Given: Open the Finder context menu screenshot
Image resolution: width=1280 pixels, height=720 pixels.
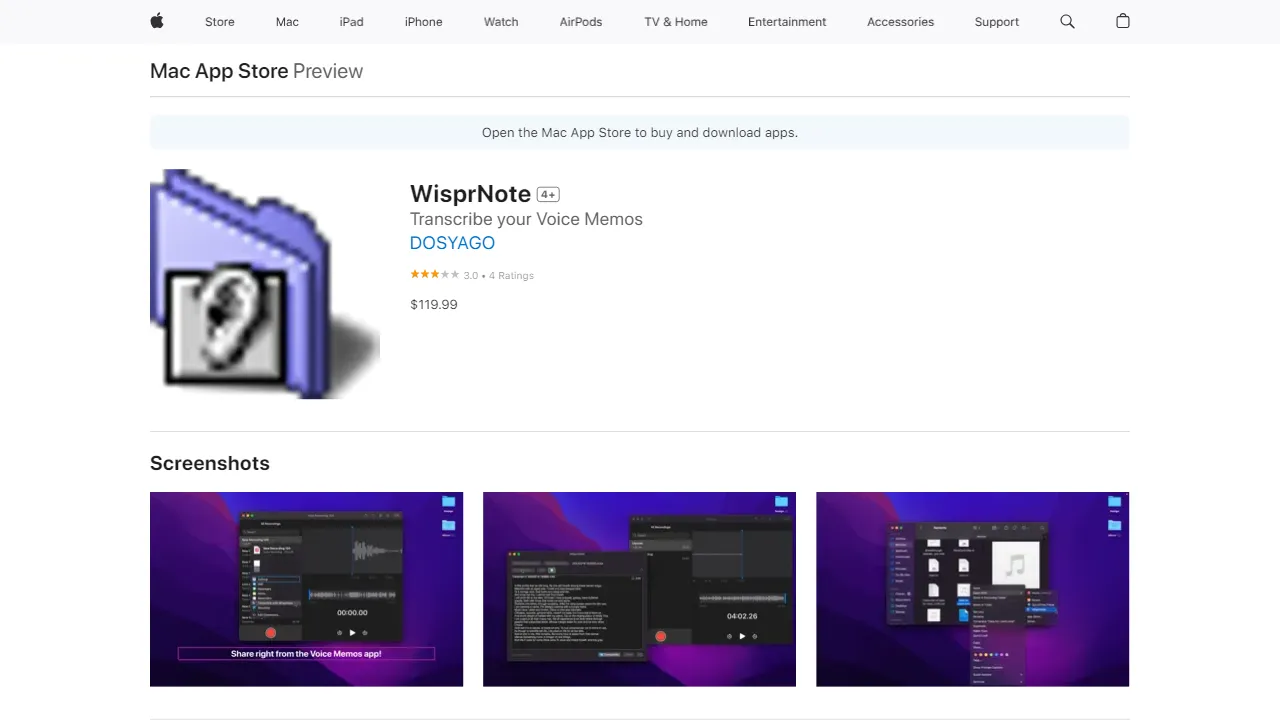Looking at the screenshot, I should pyautogui.click(x=972, y=589).
